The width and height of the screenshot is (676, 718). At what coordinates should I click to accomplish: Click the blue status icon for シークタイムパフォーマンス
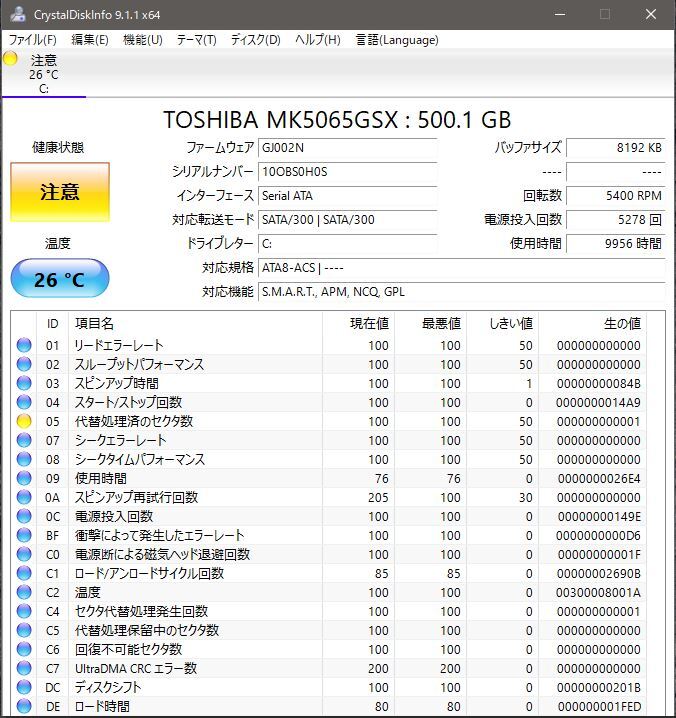click(x=24, y=459)
